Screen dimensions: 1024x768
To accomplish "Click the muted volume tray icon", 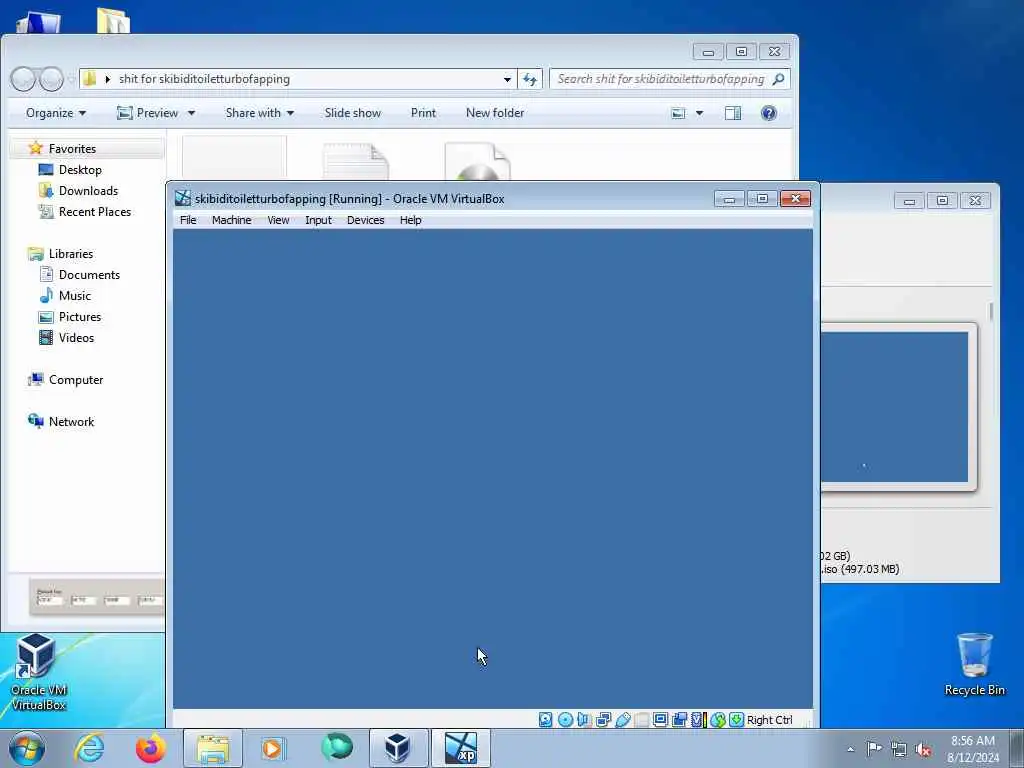I will (x=923, y=749).
